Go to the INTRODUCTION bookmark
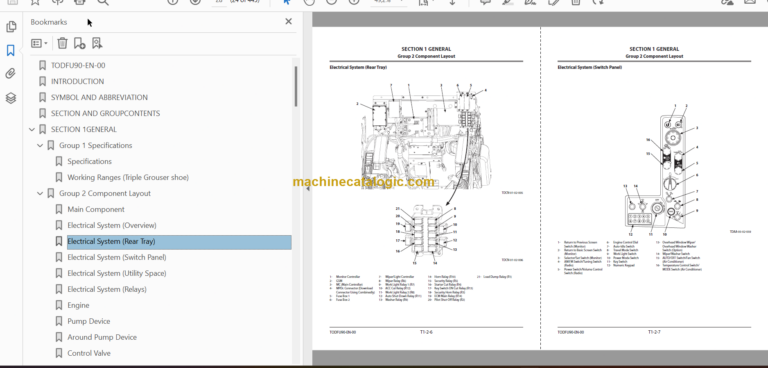Image resolution: width=768 pixels, height=368 pixels. (77, 81)
